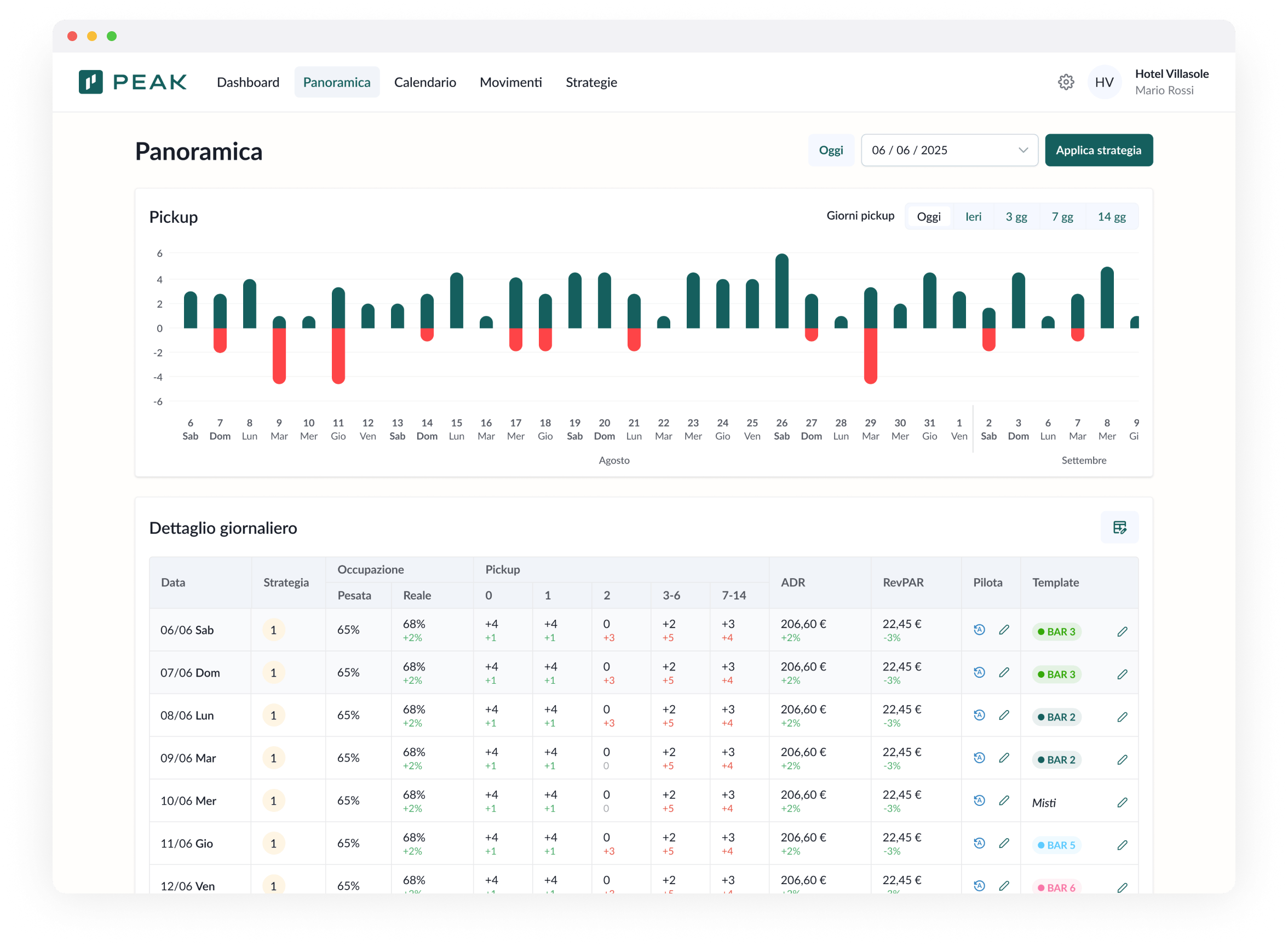Click the table edit icon in Dettaglio giornaliero
The image size is (1288, 946).
[x=1119, y=527]
